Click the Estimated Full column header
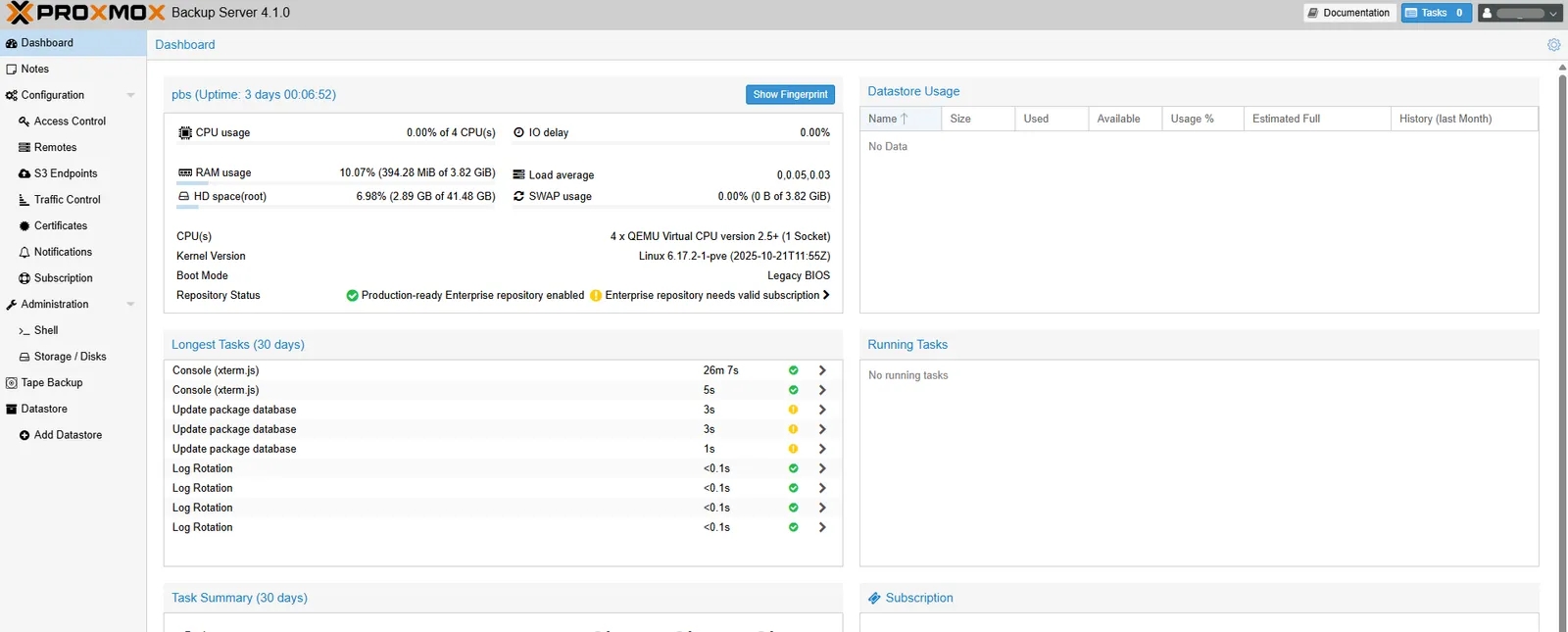This screenshot has width=1568, height=632. click(x=1317, y=119)
